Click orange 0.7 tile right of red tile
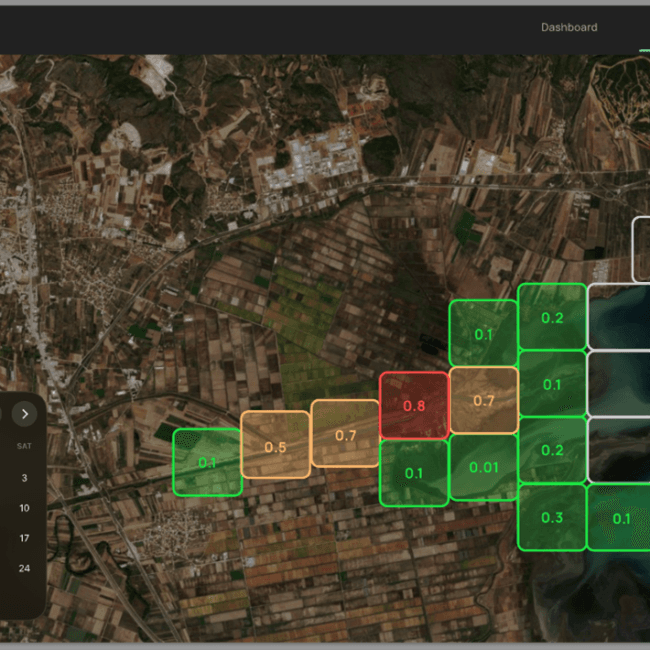Viewport: 650px width, 650px height. pyautogui.click(x=484, y=400)
